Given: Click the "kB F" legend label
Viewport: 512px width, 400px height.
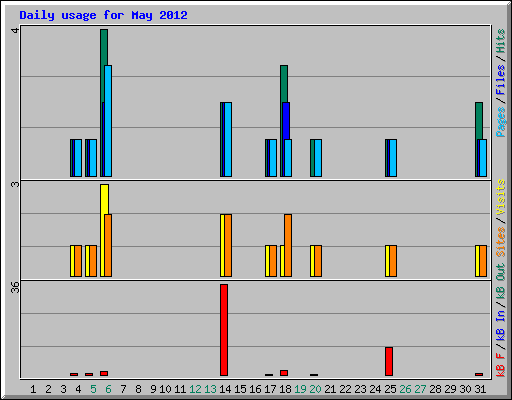Looking at the screenshot, I should tap(501, 365).
